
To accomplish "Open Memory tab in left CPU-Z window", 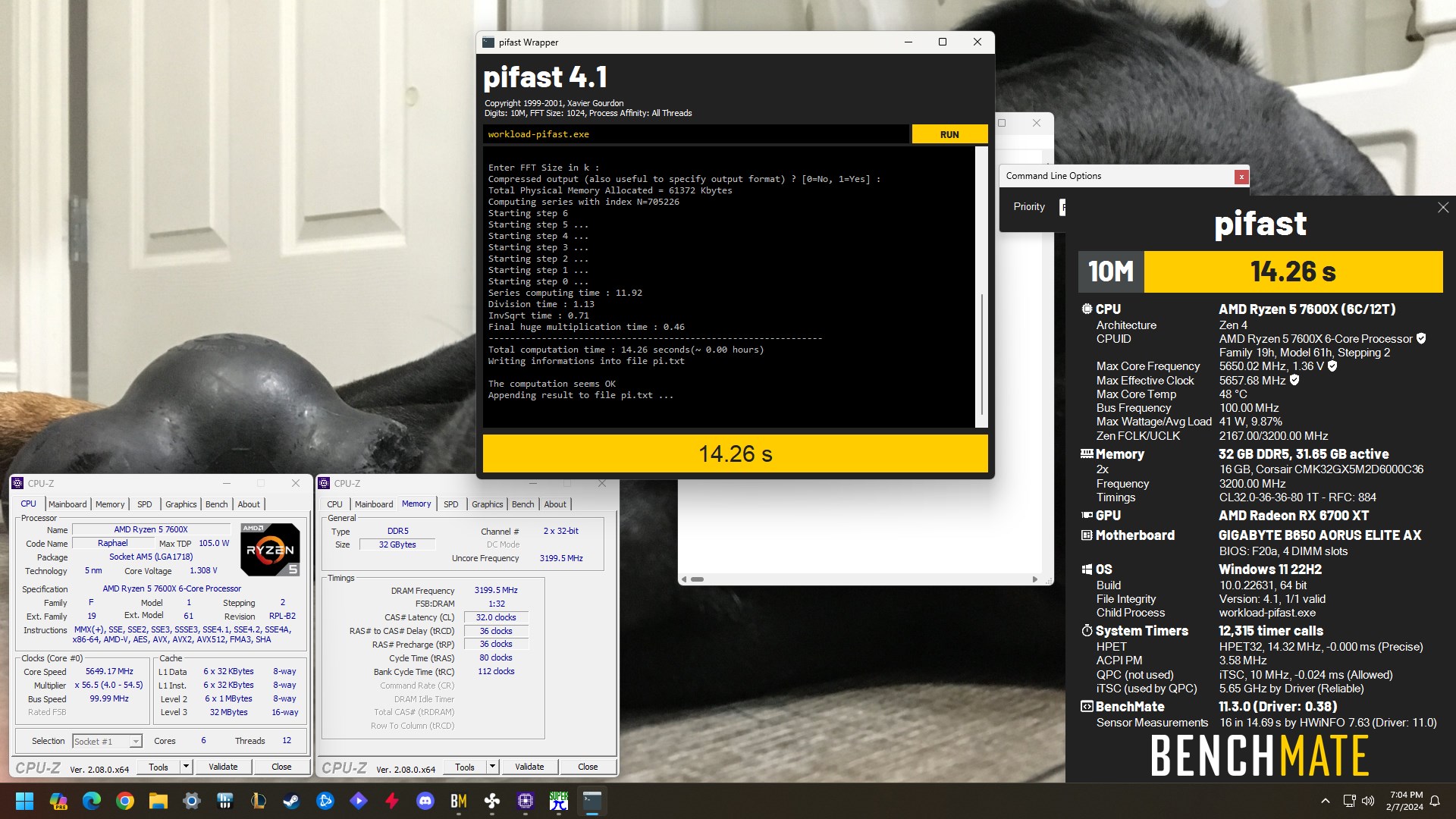I will (110, 504).
